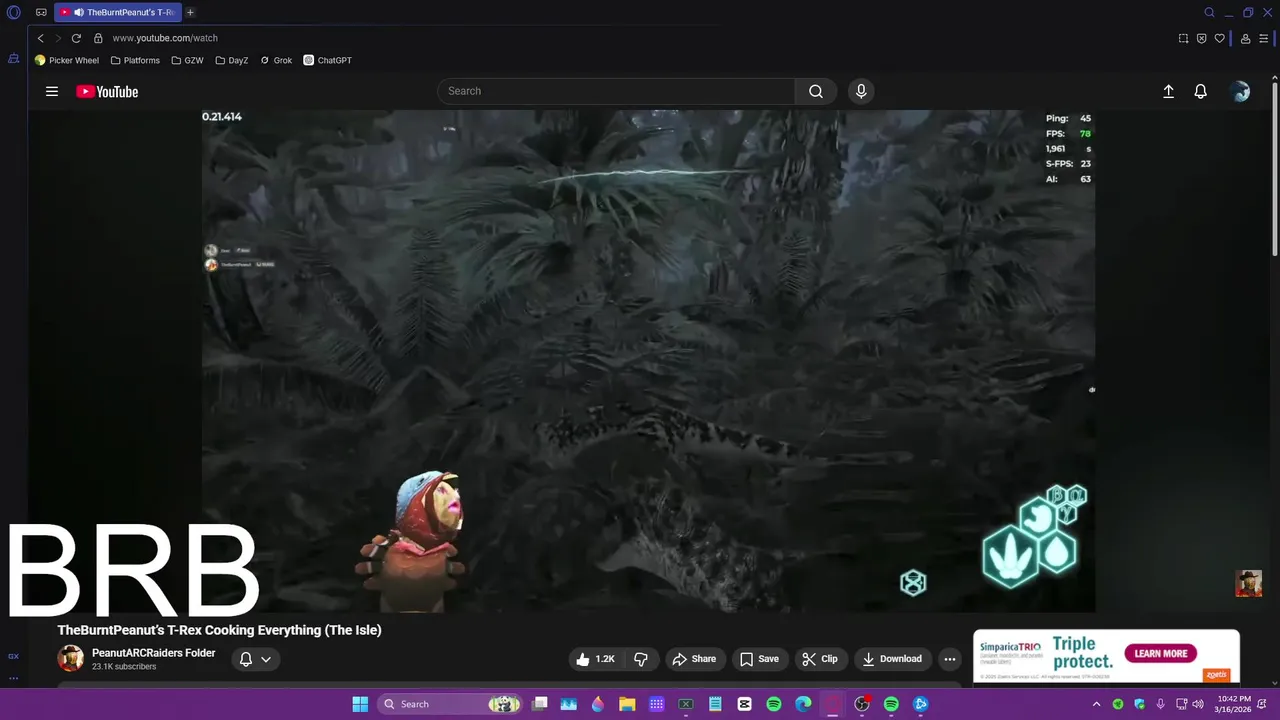Open Picker Wheel bookmark

(x=67, y=60)
